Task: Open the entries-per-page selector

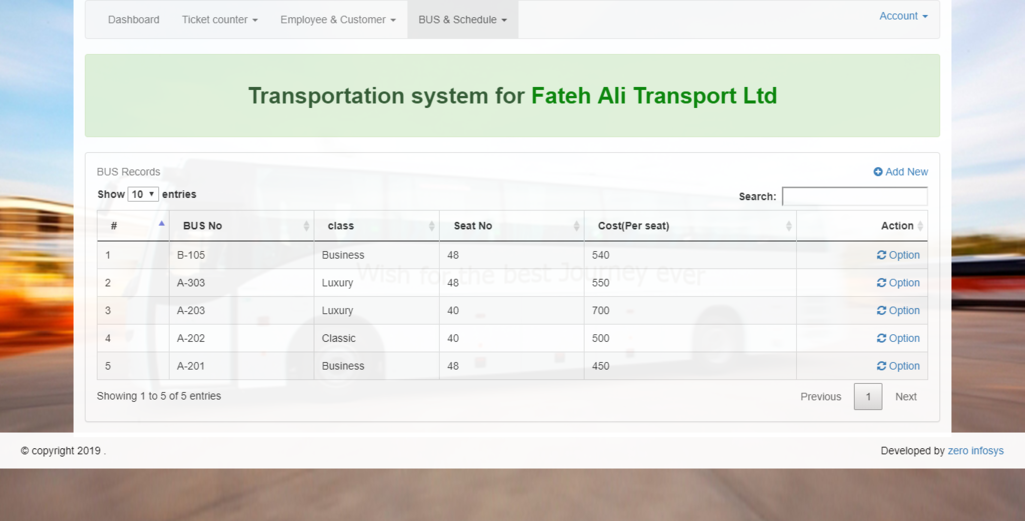Action: point(143,194)
